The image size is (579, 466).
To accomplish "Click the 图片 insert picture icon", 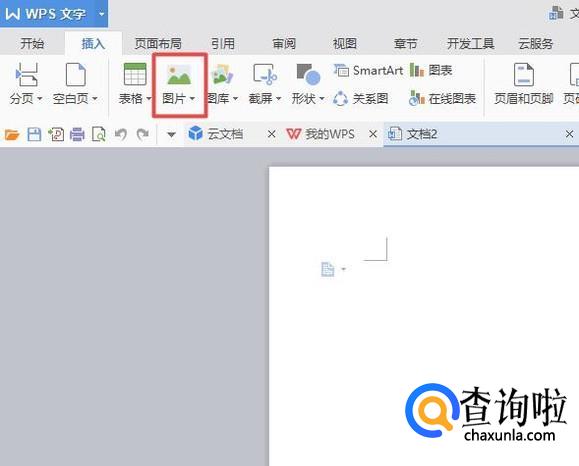I will coord(179,75).
